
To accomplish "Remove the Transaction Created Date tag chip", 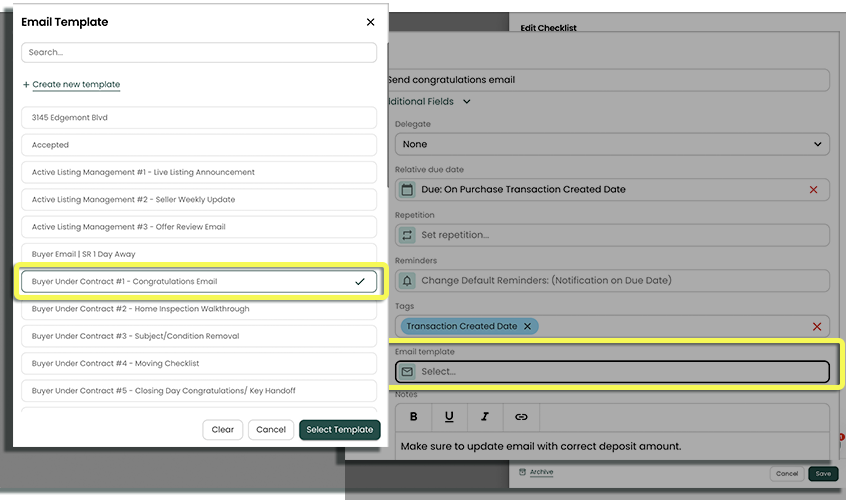I will coord(528,326).
